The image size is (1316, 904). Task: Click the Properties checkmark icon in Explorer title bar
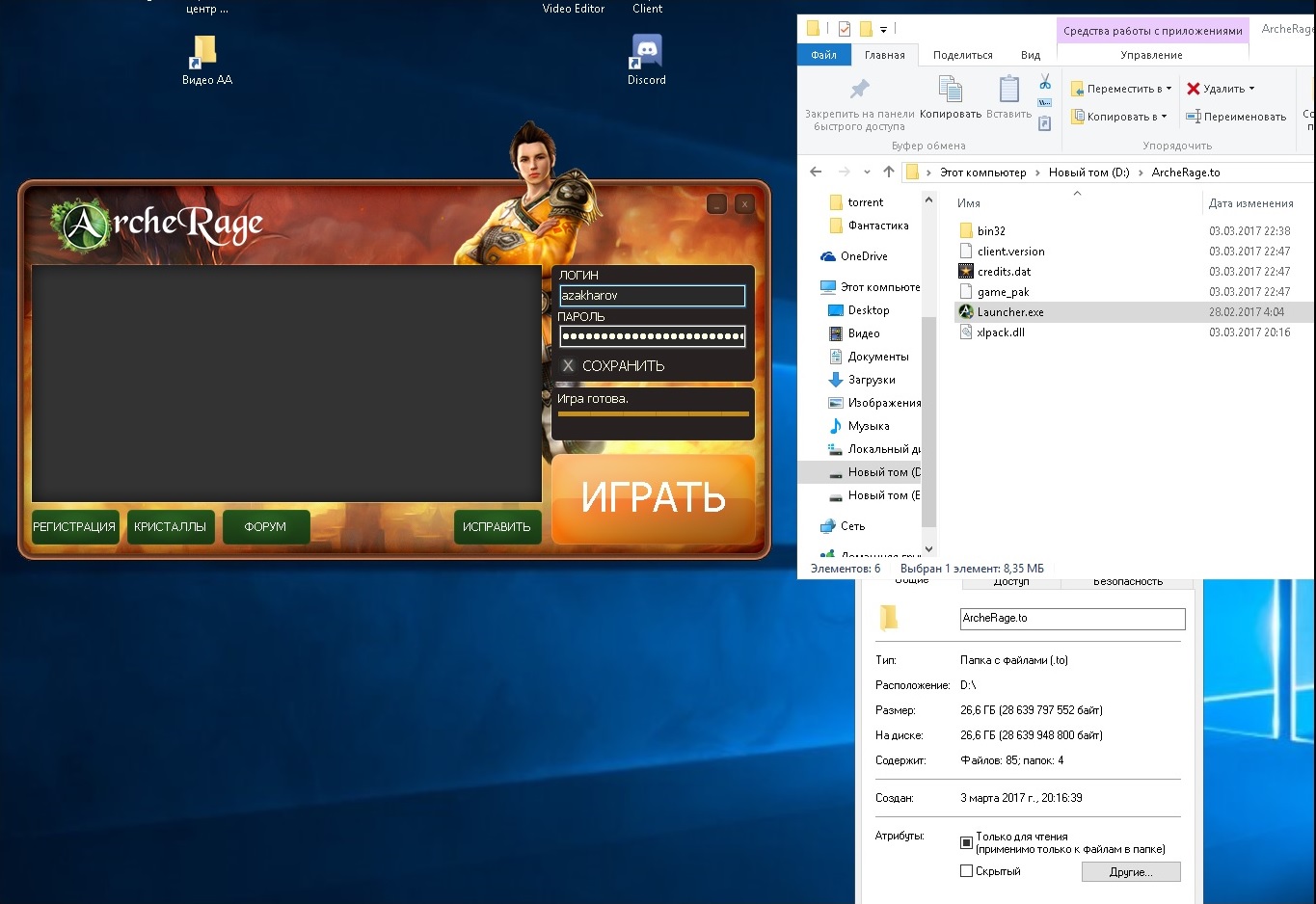click(845, 28)
